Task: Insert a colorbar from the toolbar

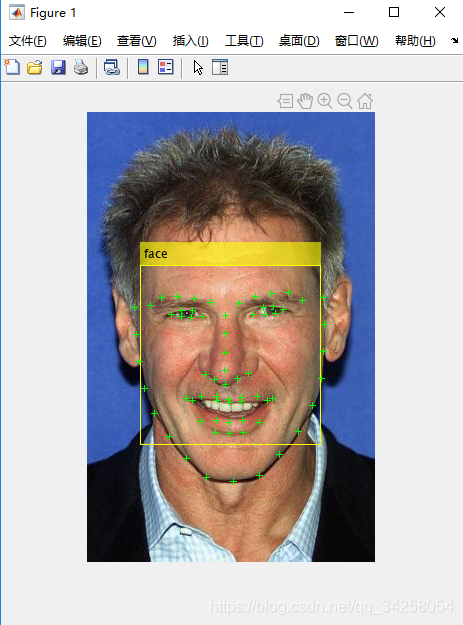Action: [x=143, y=67]
